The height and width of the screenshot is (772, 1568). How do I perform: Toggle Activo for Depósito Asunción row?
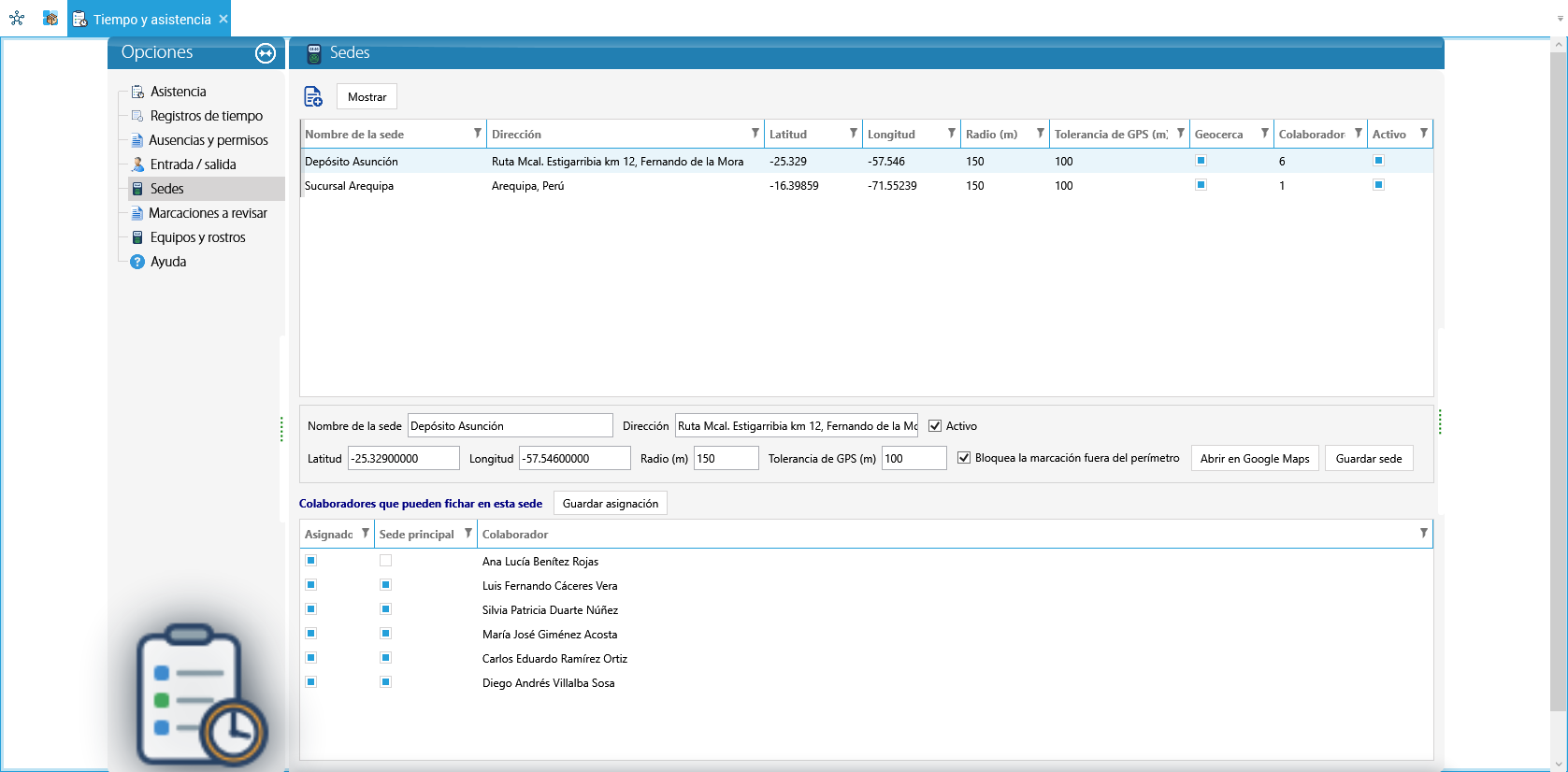click(x=1378, y=161)
